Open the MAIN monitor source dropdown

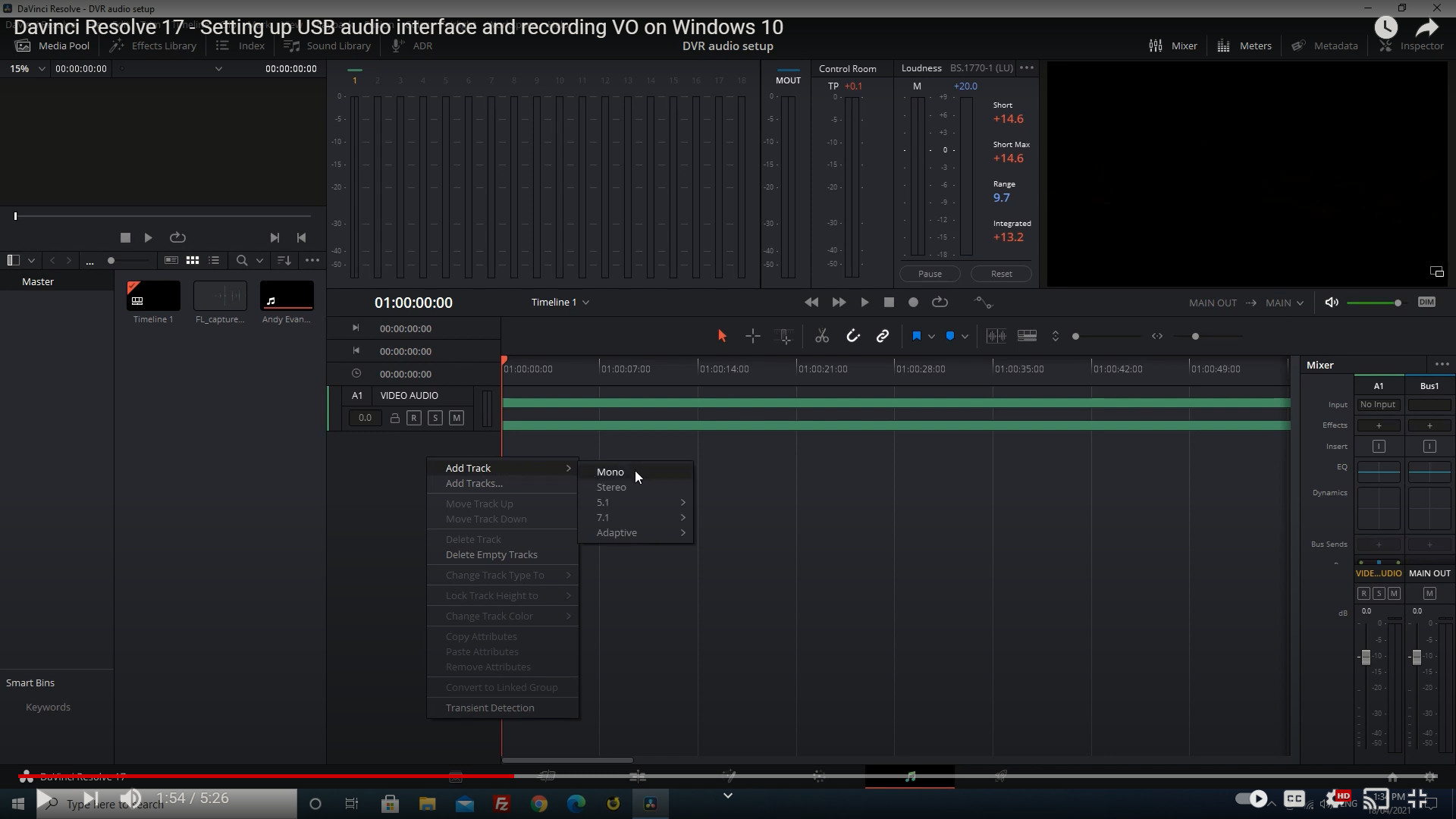pyautogui.click(x=1285, y=303)
